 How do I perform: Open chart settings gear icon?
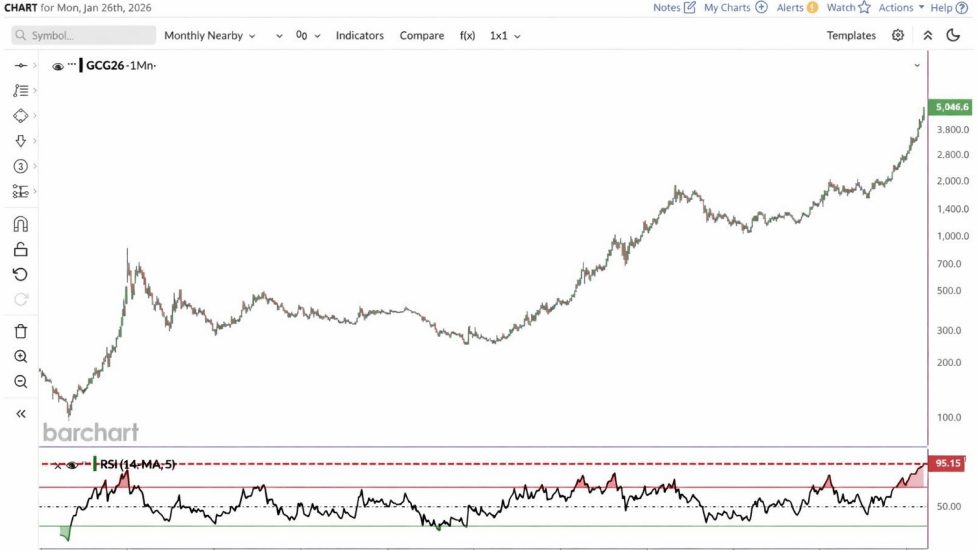897,35
